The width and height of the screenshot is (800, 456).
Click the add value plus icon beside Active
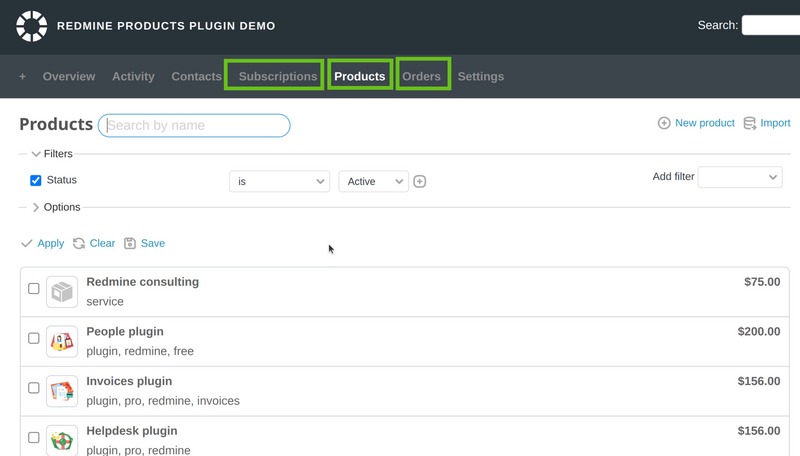tap(419, 182)
